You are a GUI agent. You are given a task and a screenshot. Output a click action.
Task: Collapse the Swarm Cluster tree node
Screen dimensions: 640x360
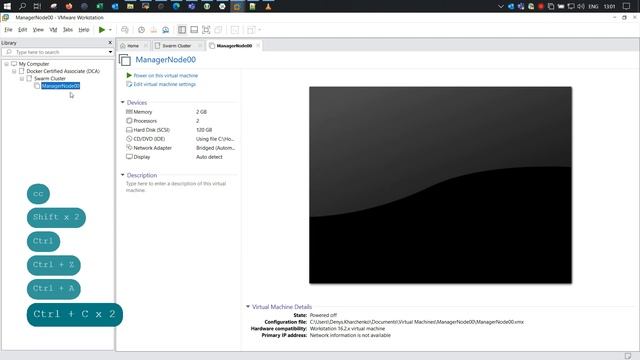pyautogui.click(x=22, y=79)
